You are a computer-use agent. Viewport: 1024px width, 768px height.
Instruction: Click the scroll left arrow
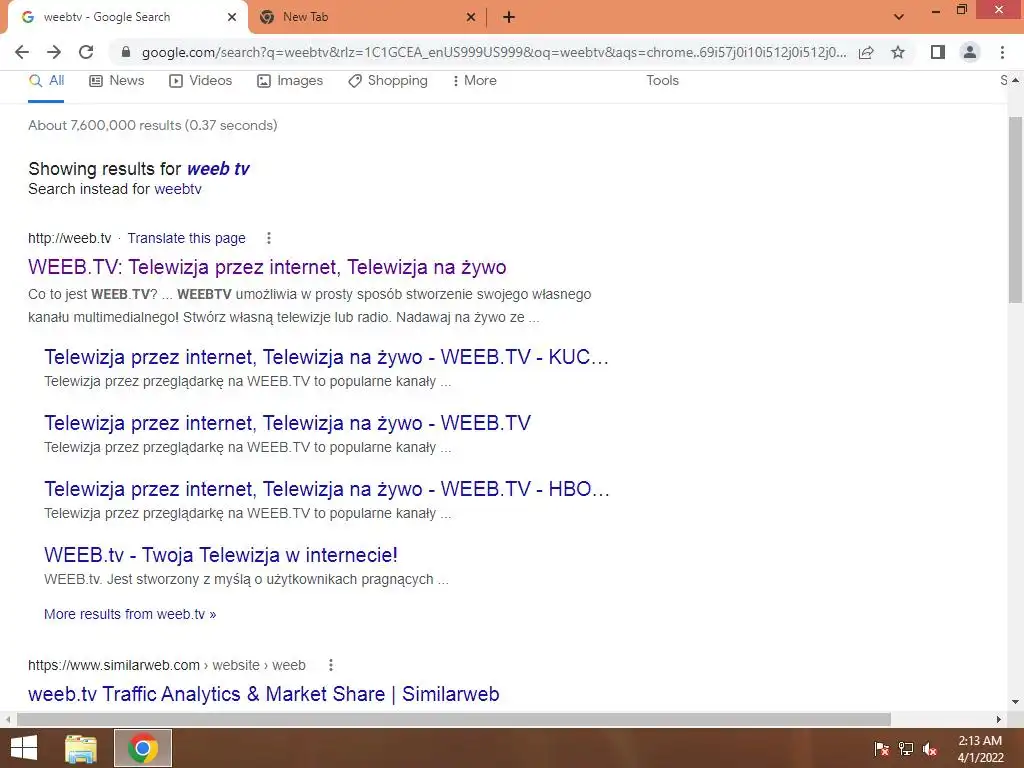pos(7,719)
